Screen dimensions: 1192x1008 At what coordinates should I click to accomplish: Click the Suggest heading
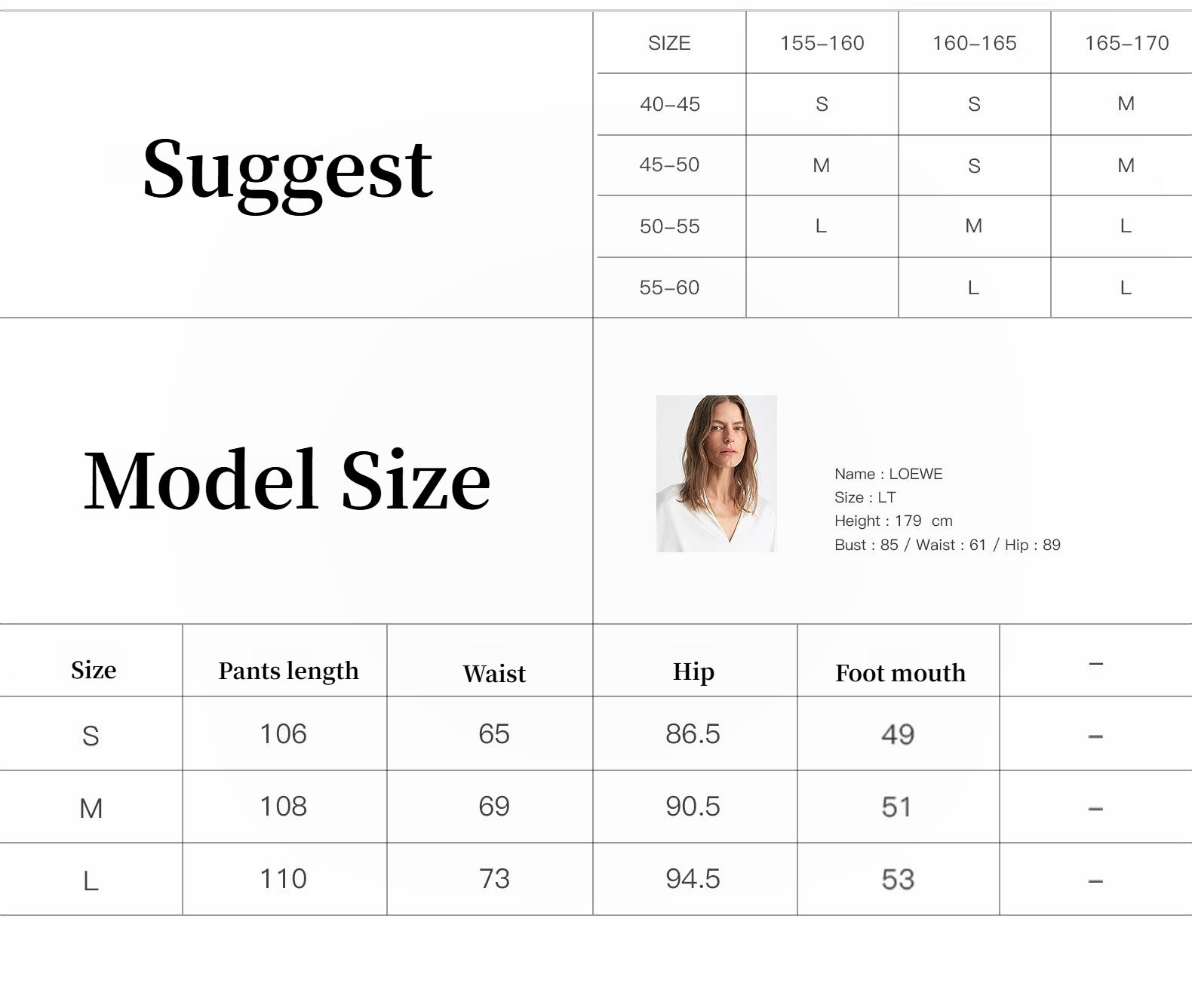pos(287,169)
